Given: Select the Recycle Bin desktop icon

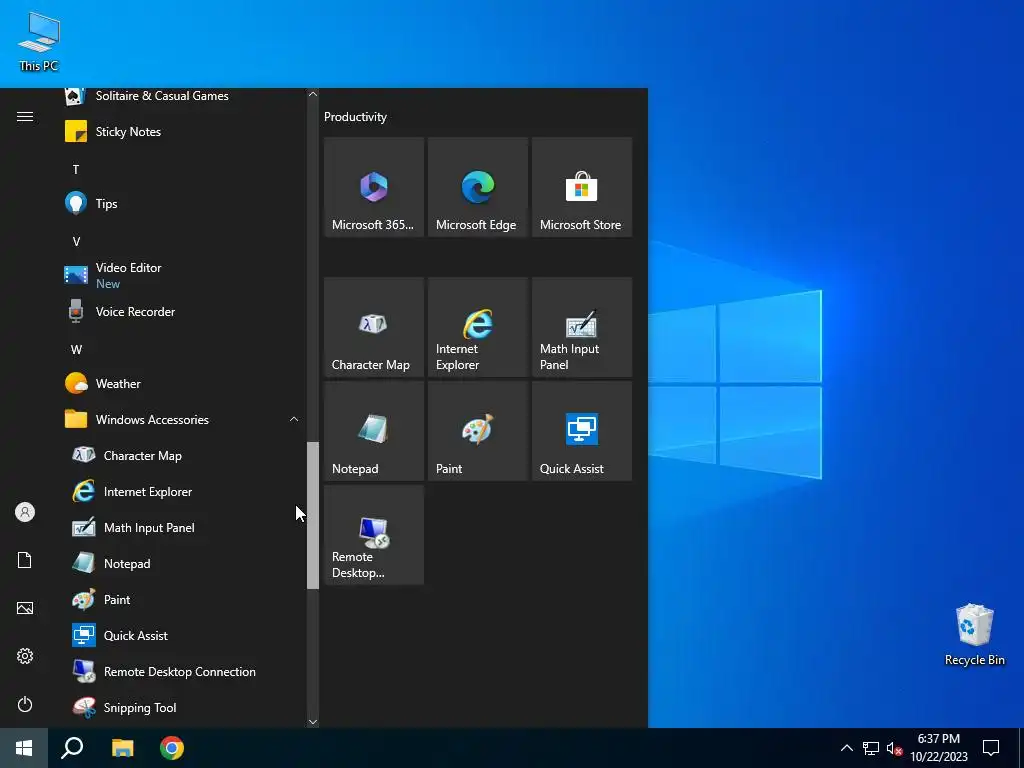Looking at the screenshot, I should [x=974, y=635].
